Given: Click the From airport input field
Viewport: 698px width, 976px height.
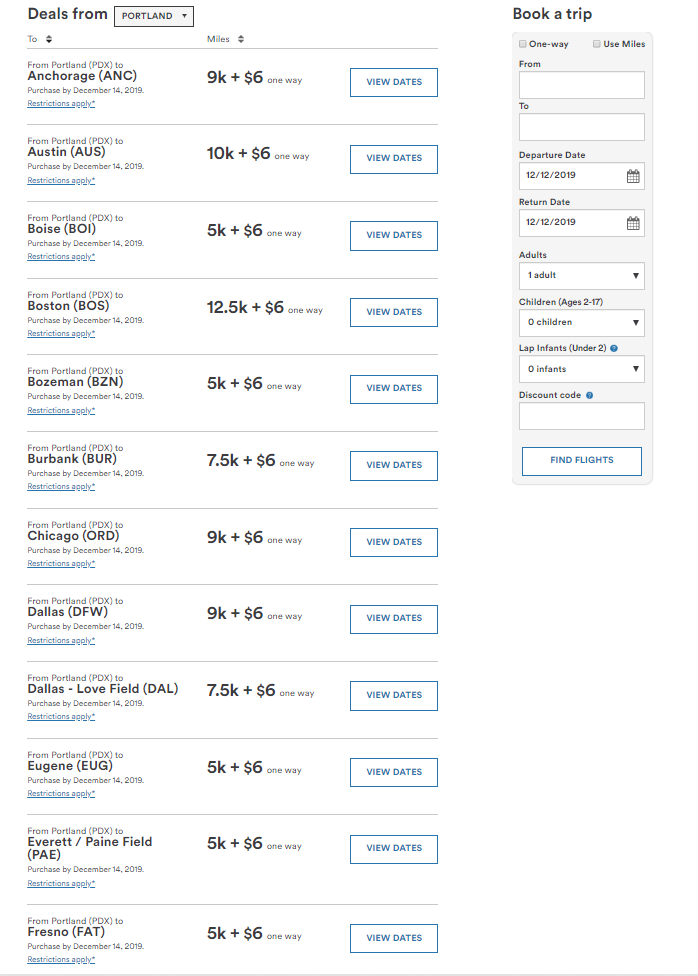Looking at the screenshot, I should (x=581, y=85).
